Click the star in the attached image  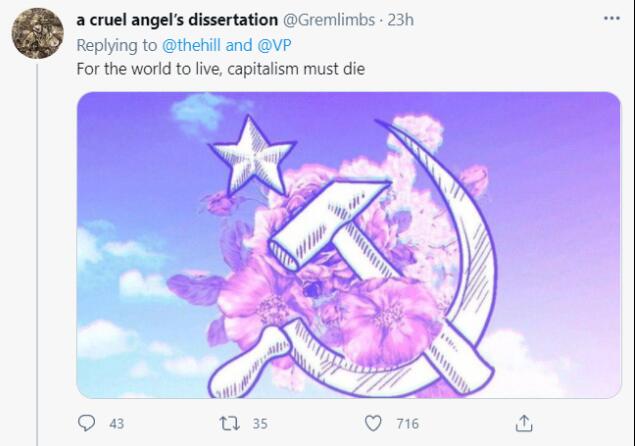tap(253, 156)
